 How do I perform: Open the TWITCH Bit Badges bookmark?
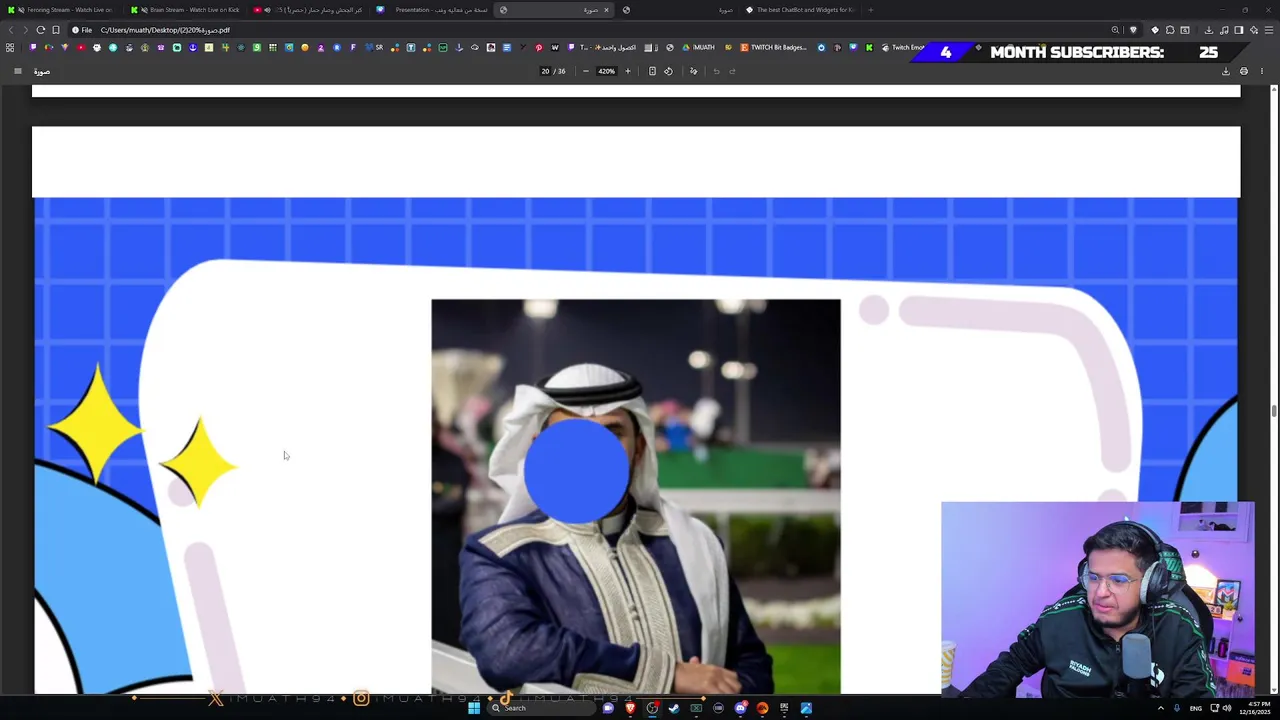[773, 47]
